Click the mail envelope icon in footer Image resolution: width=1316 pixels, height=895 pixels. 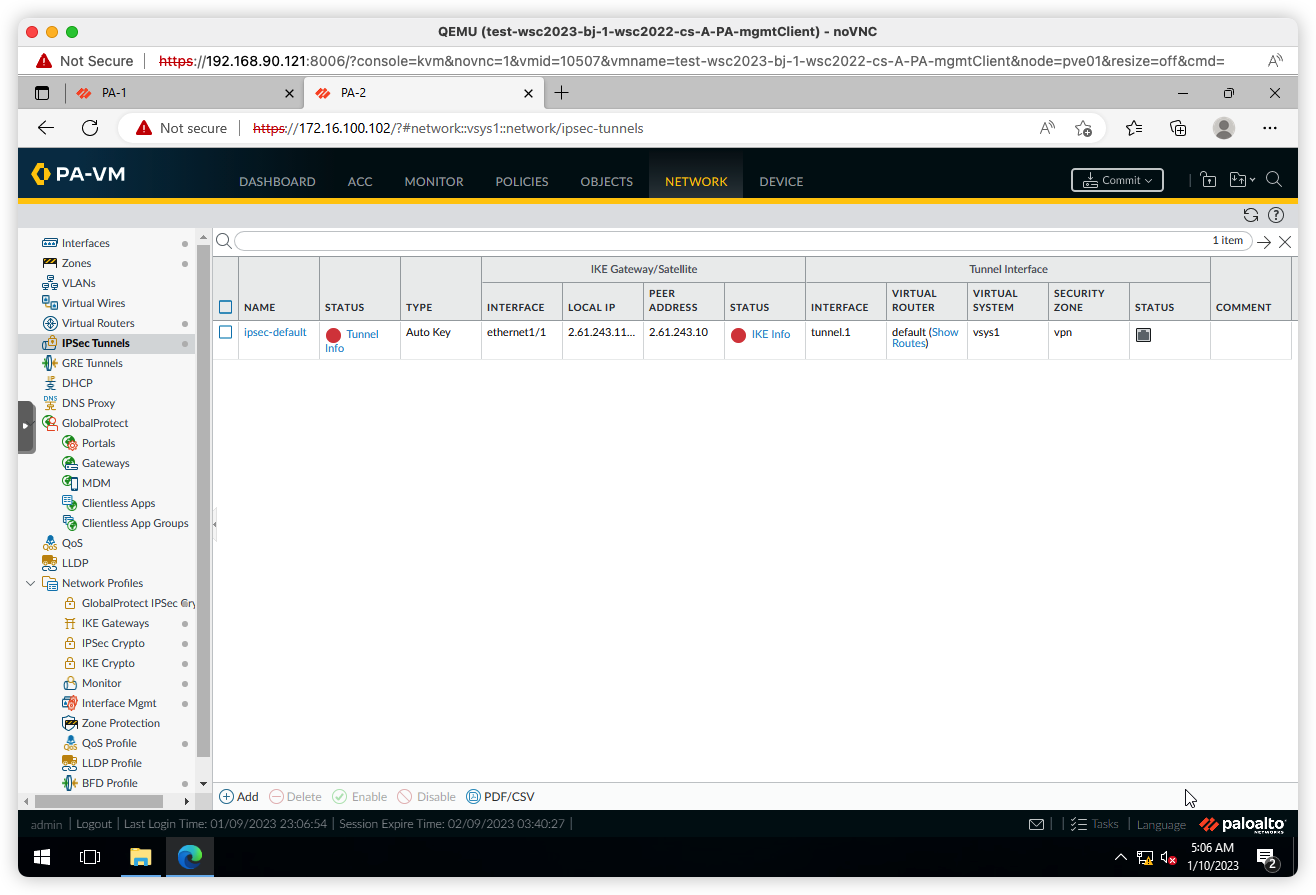tap(1037, 824)
